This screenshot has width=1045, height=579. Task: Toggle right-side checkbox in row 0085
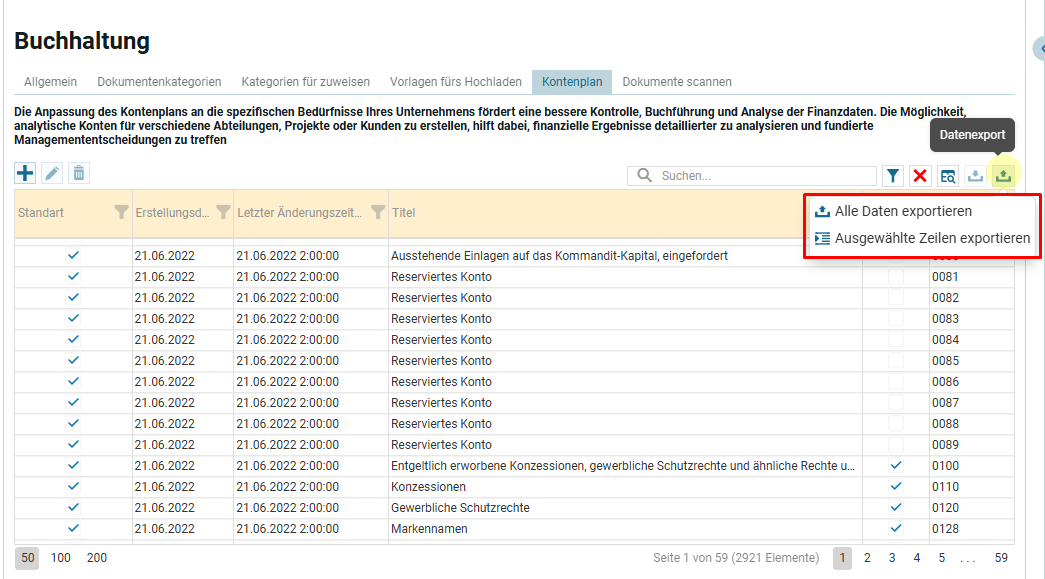pyautogui.click(x=896, y=361)
